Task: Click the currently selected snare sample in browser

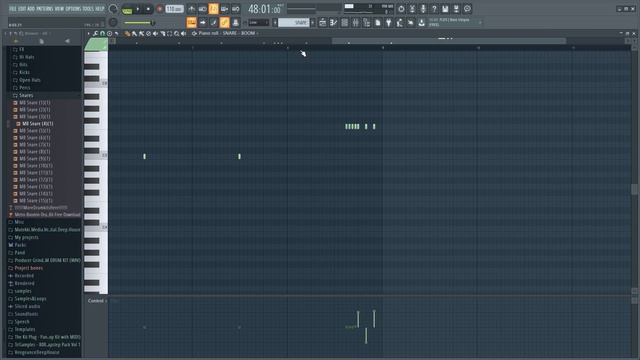Action: tap(38, 124)
